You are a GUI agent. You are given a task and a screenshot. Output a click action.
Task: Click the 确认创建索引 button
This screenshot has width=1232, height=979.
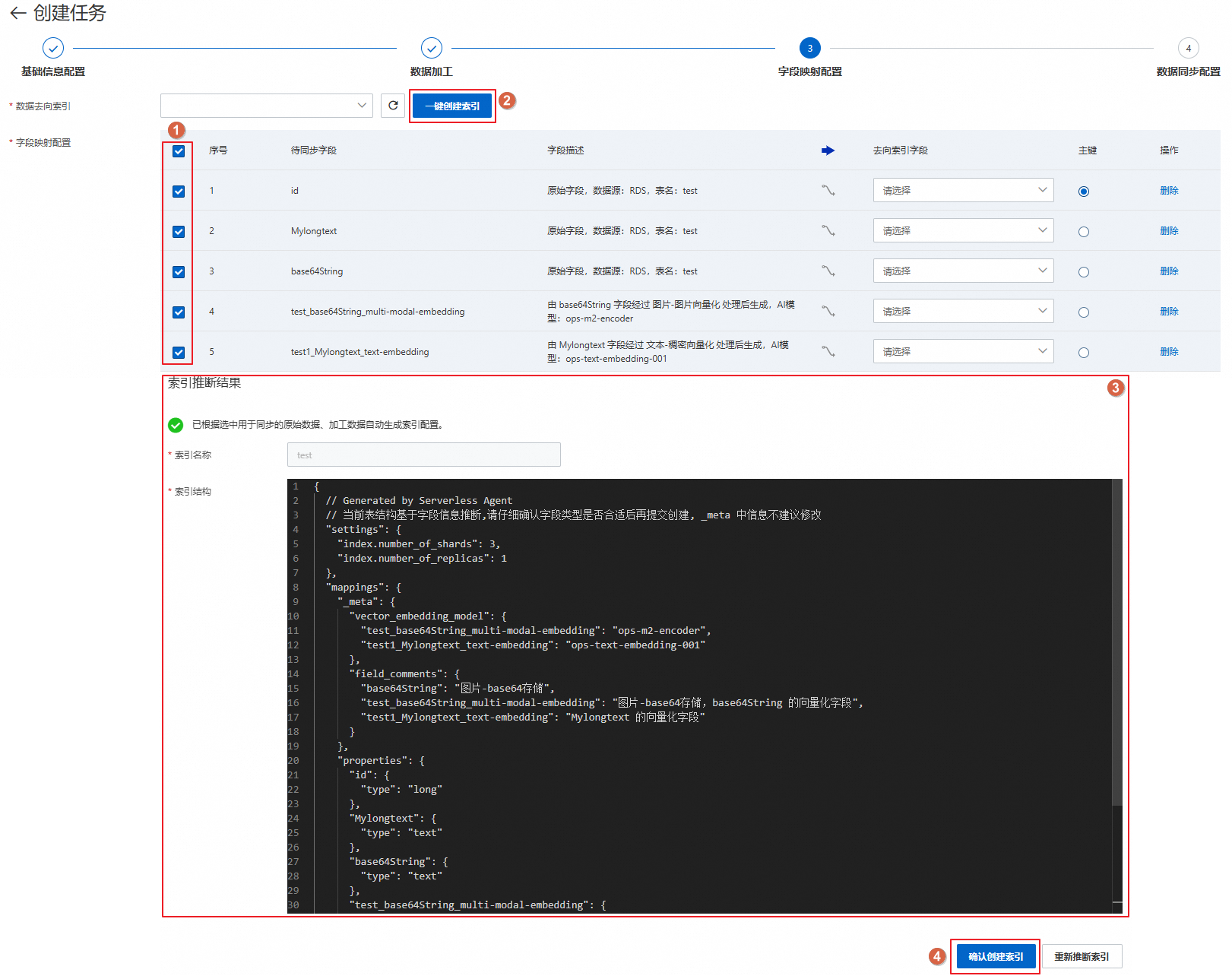[996, 956]
